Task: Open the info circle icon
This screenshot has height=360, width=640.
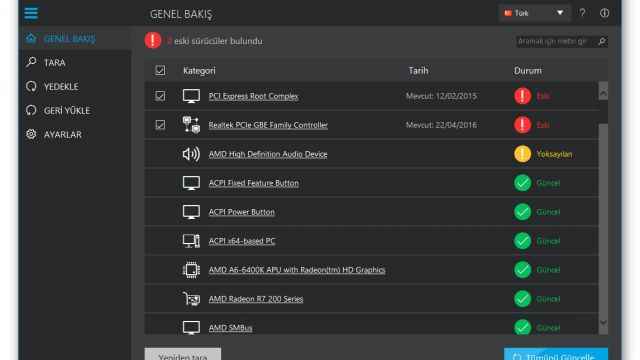Action: 604,13
